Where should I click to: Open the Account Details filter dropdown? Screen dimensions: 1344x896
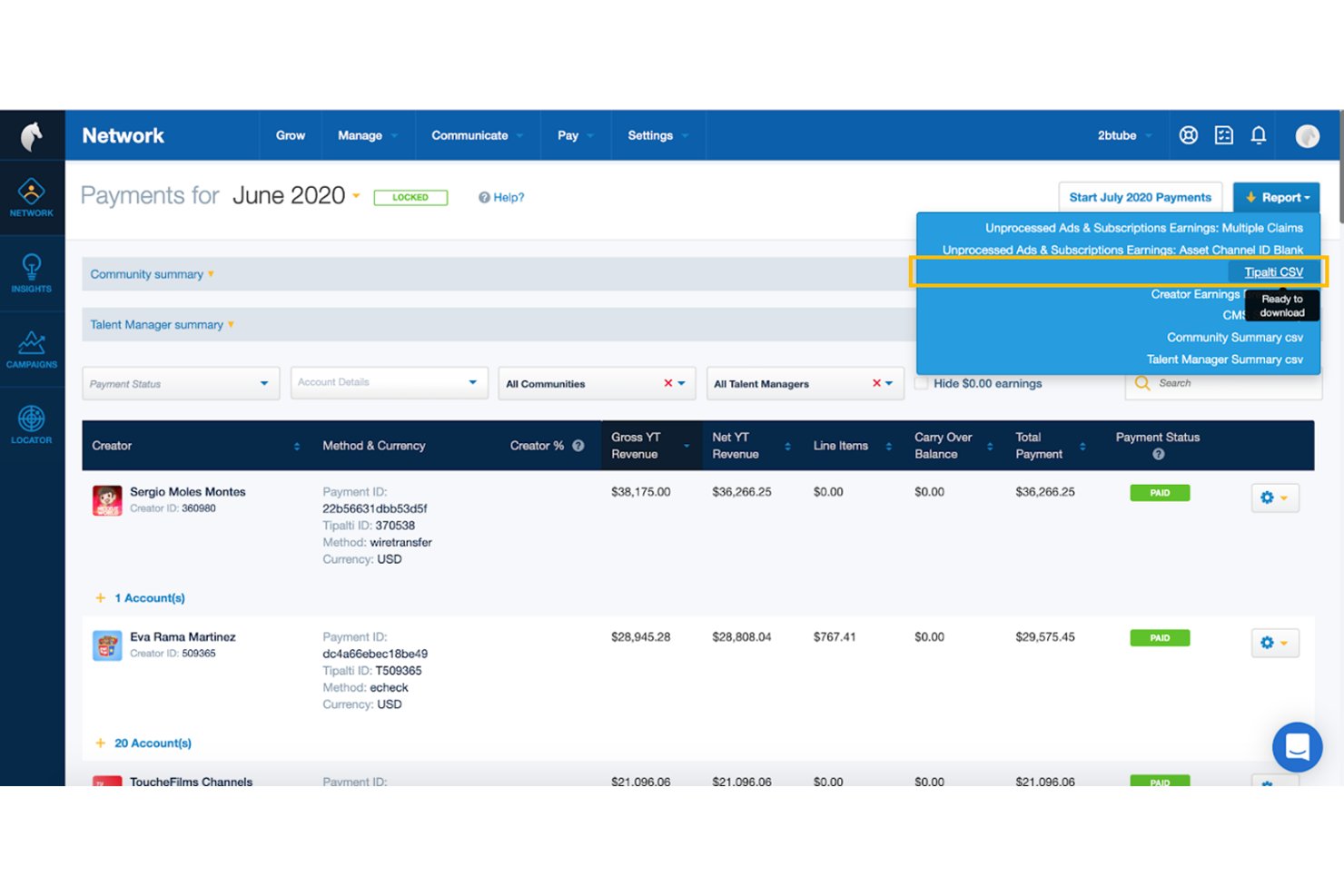click(x=389, y=382)
